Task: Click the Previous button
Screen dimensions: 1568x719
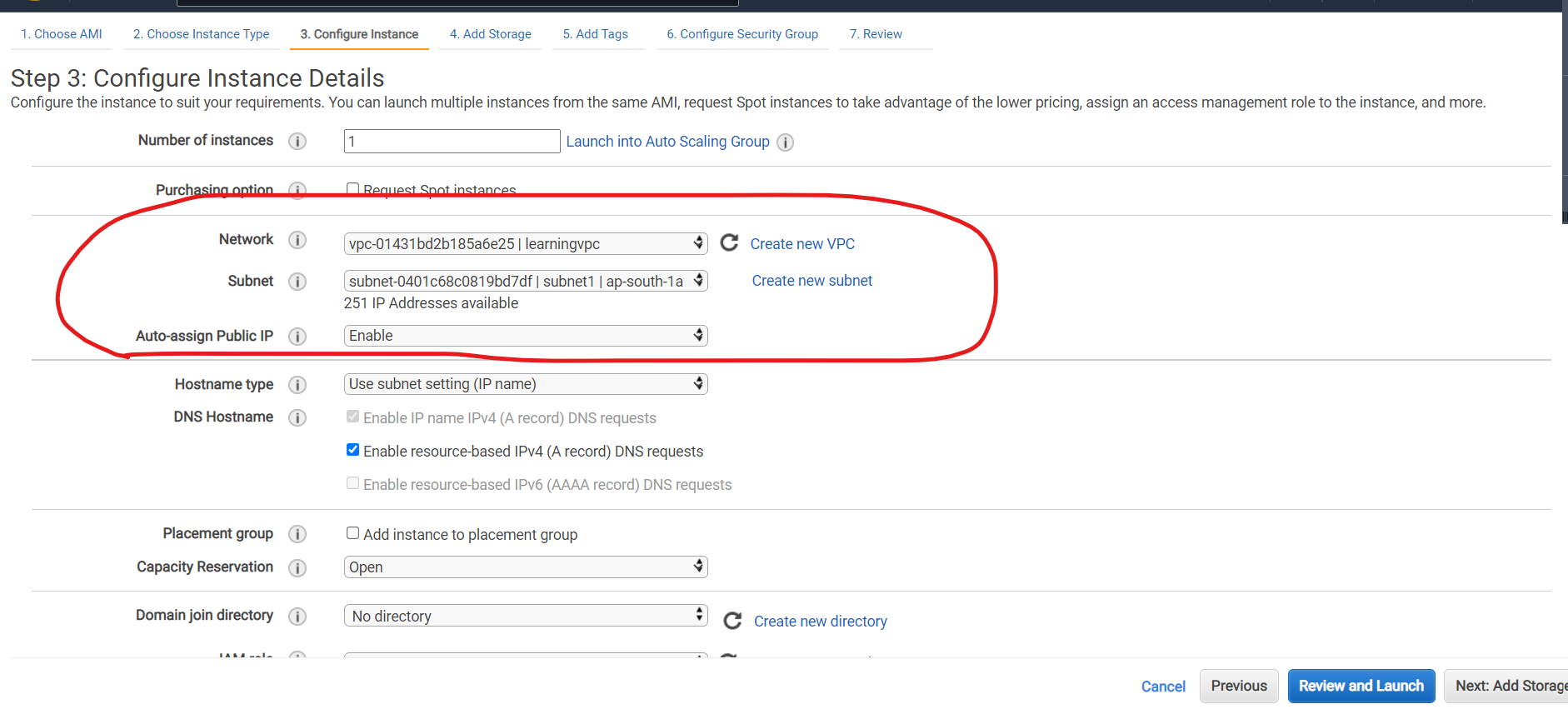Action: coord(1239,687)
